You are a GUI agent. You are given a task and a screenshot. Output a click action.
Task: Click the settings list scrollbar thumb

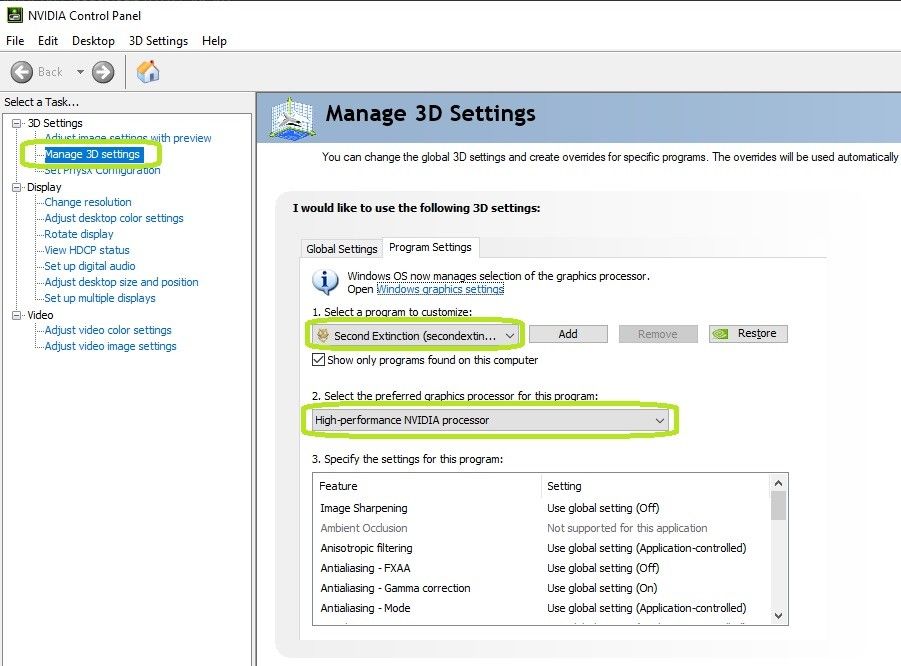point(779,506)
